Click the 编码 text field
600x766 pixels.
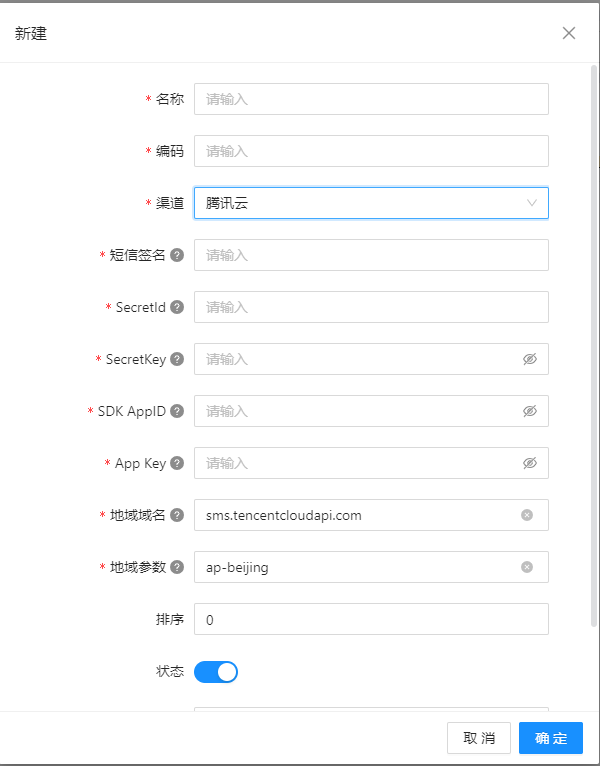click(371, 151)
